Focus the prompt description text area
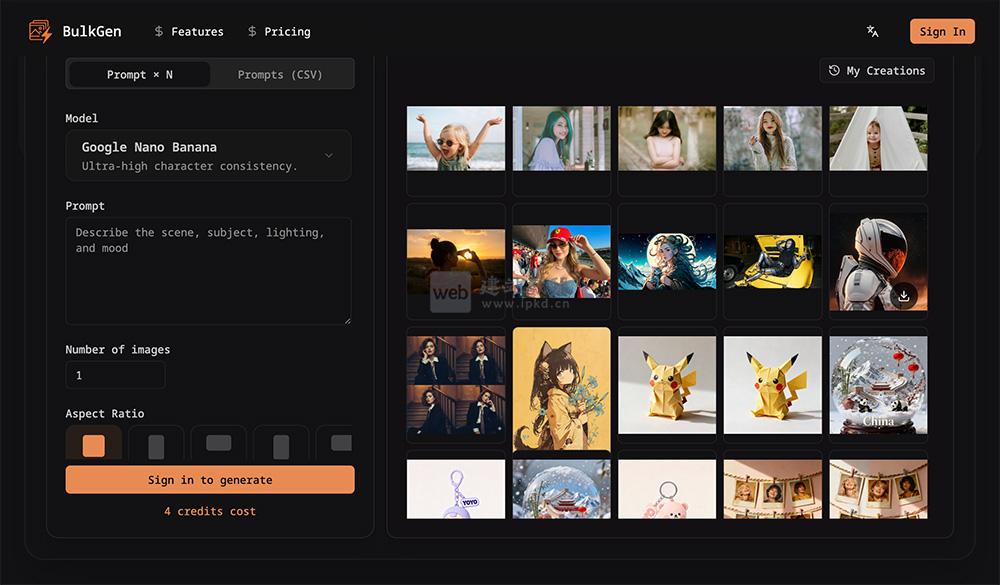 point(208,271)
